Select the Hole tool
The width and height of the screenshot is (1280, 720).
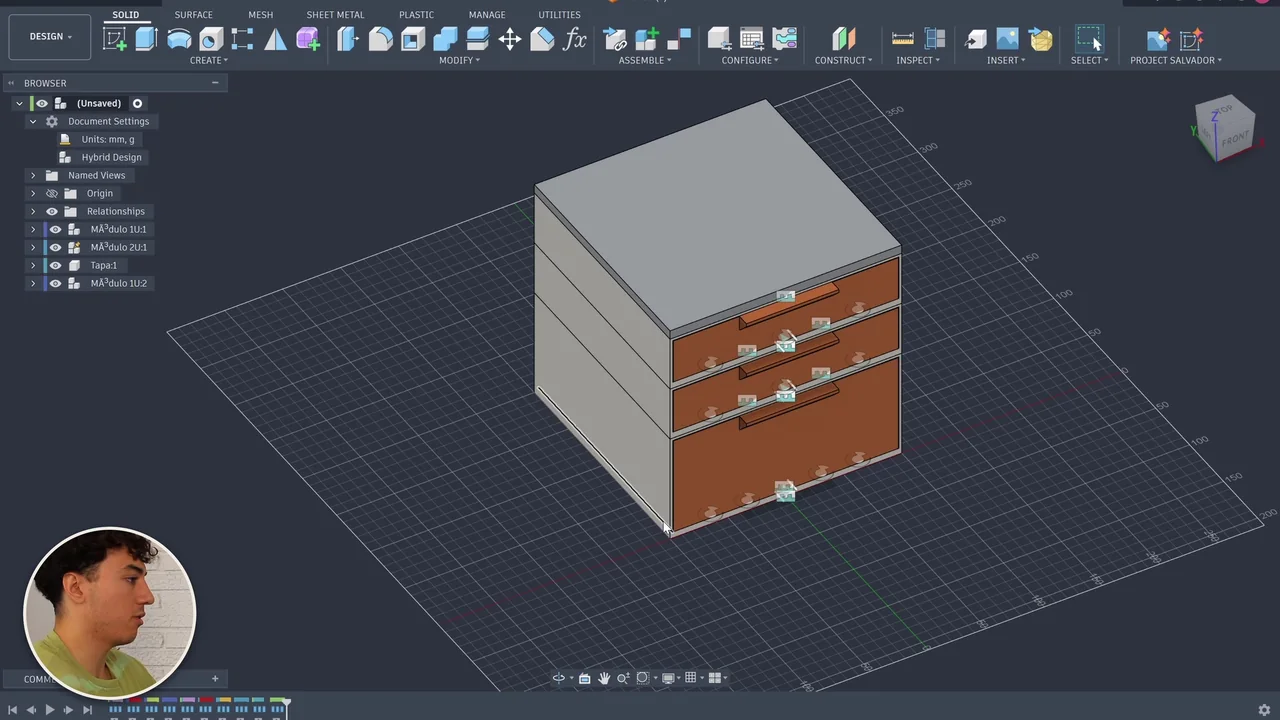pos(211,39)
